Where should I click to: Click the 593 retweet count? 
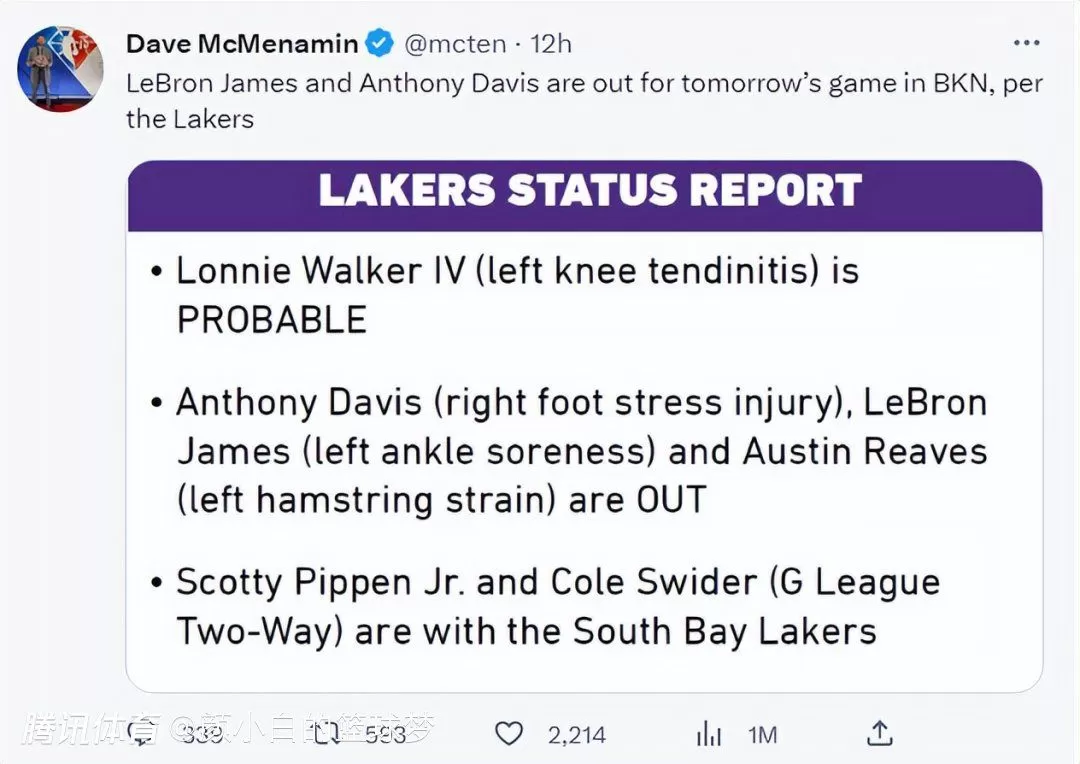pyautogui.click(x=386, y=735)
